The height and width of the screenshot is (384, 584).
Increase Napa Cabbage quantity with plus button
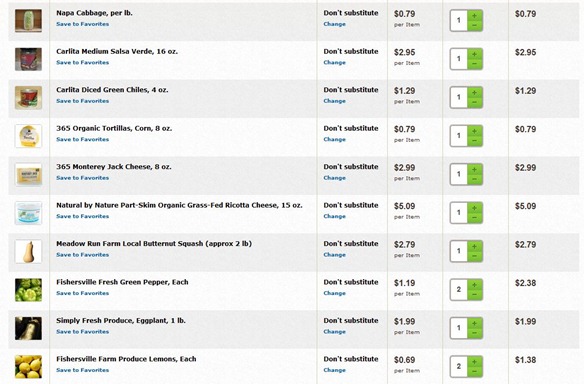[474, 16]
